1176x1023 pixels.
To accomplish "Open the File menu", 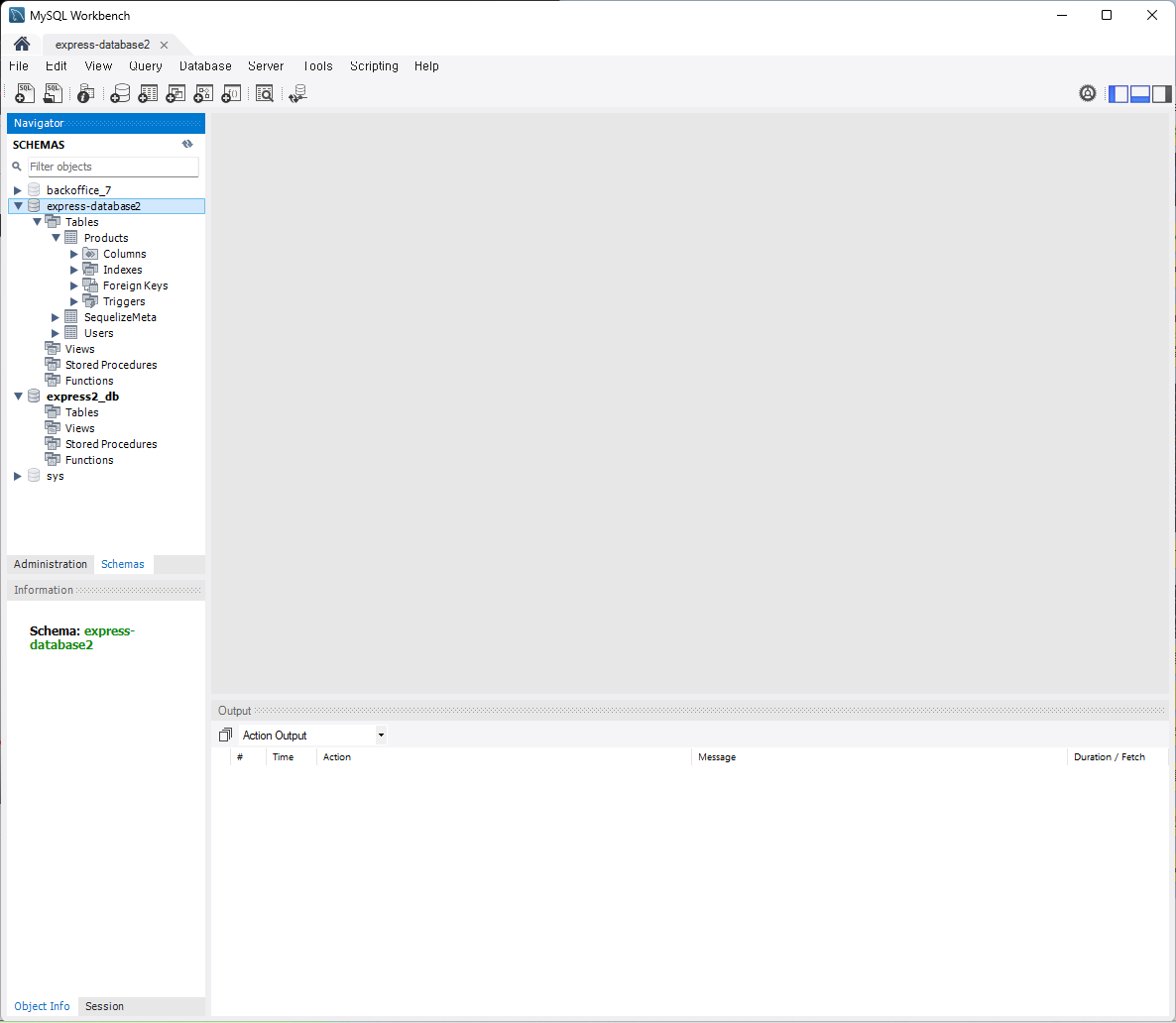I will click(19, 66).
